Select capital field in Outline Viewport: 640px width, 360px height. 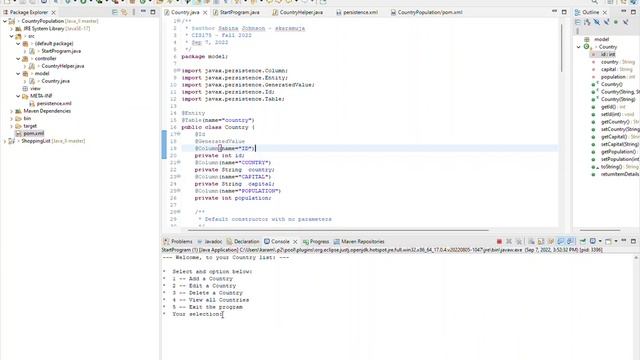click(609, 69)
